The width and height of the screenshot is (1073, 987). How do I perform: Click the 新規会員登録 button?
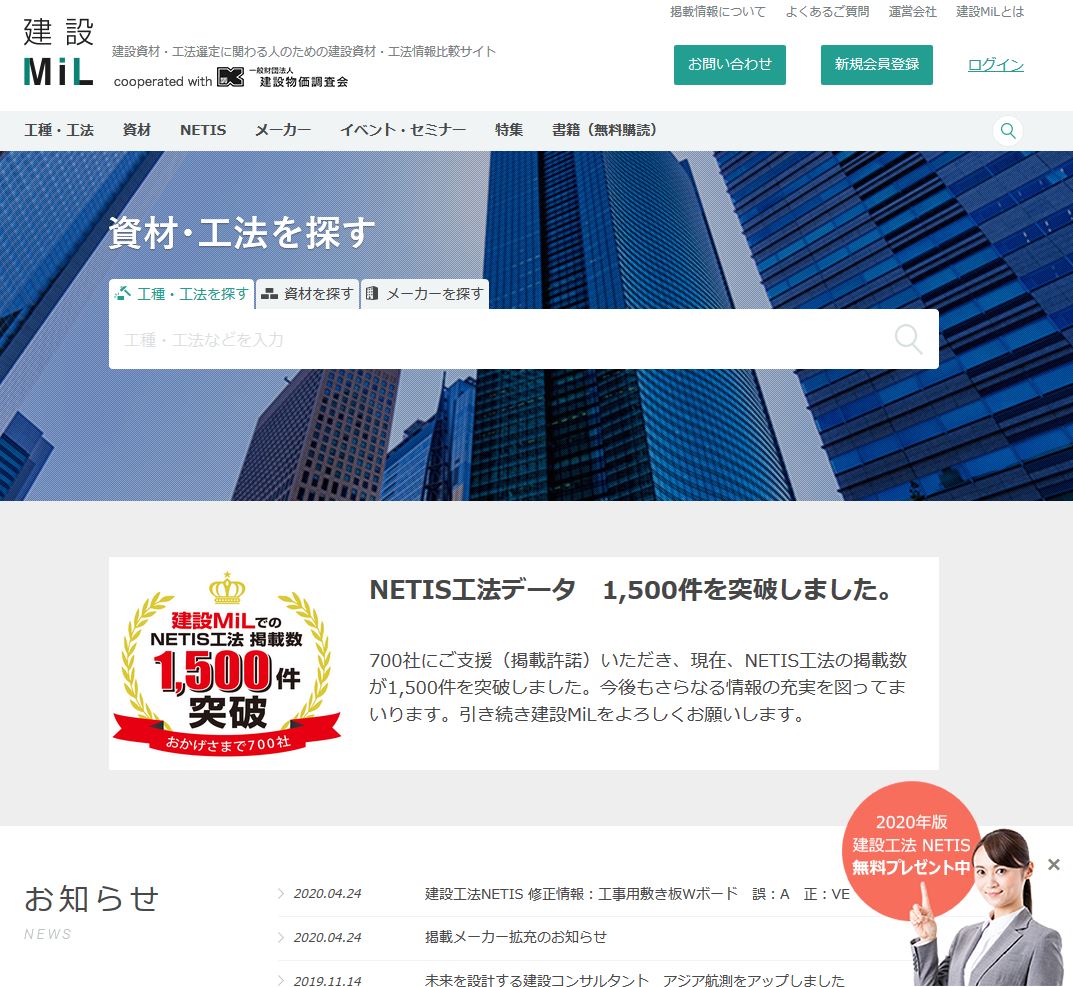[877, 65]
